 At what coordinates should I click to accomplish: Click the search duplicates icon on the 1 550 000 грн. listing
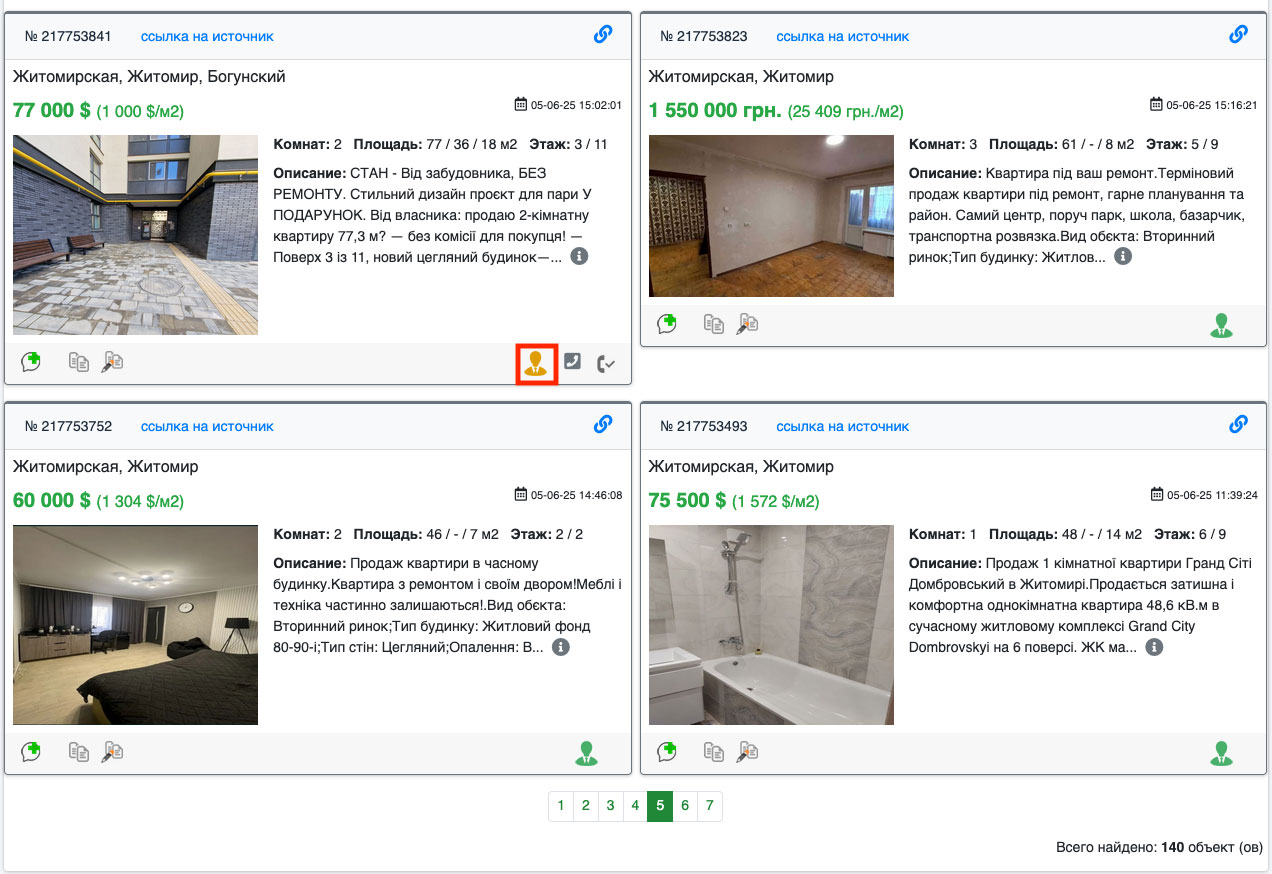747,323
